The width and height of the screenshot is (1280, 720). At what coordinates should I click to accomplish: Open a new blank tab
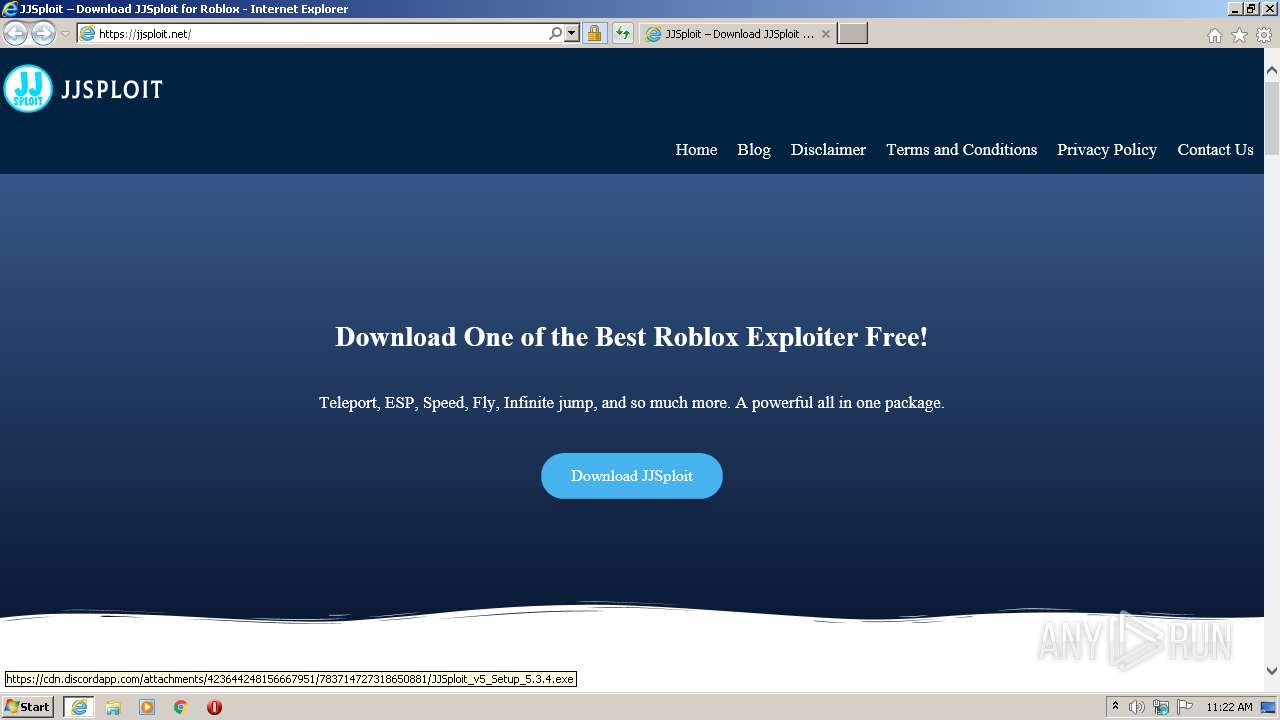click(852, 33)
